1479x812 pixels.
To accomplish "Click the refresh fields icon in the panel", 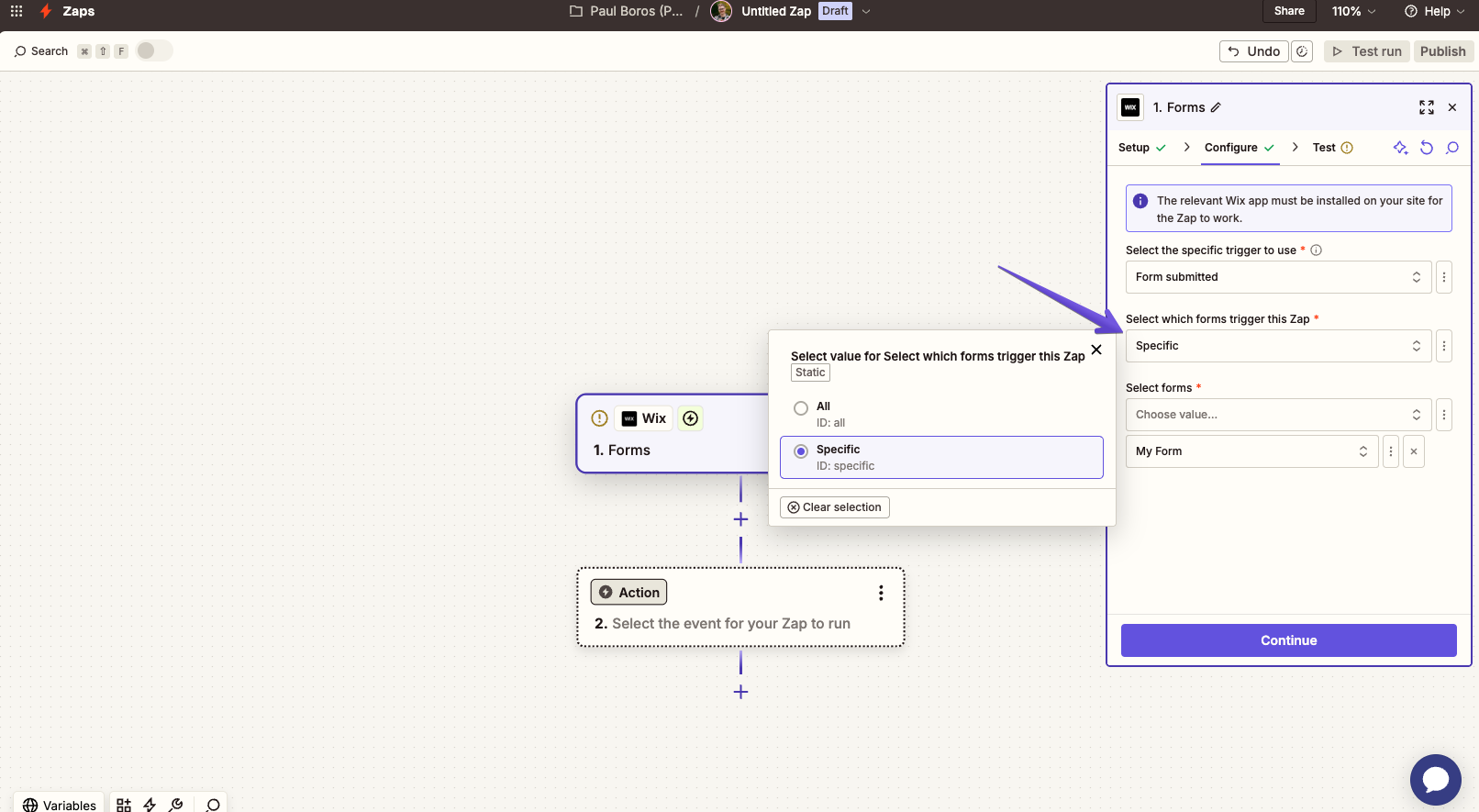I will click(1427, 148).
